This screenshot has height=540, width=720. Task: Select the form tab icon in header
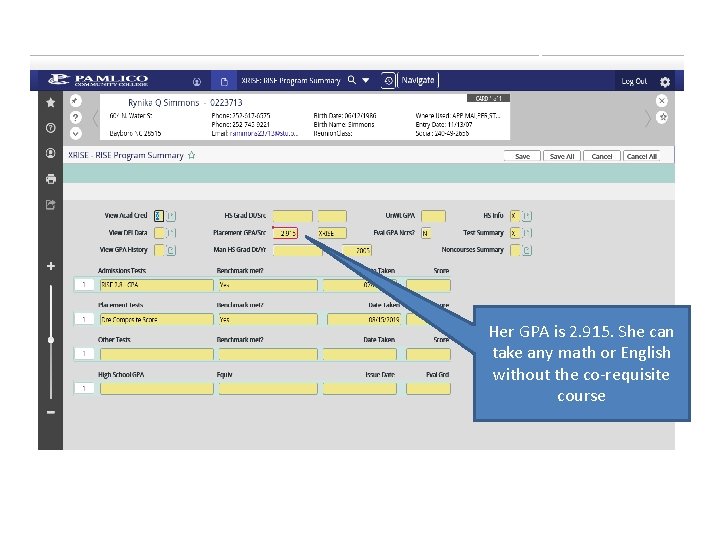224,82
